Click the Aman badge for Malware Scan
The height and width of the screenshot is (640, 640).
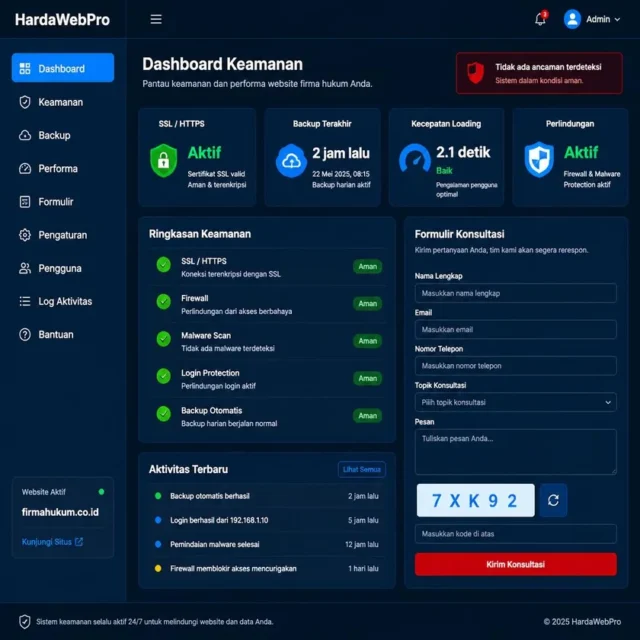(368, 341)
